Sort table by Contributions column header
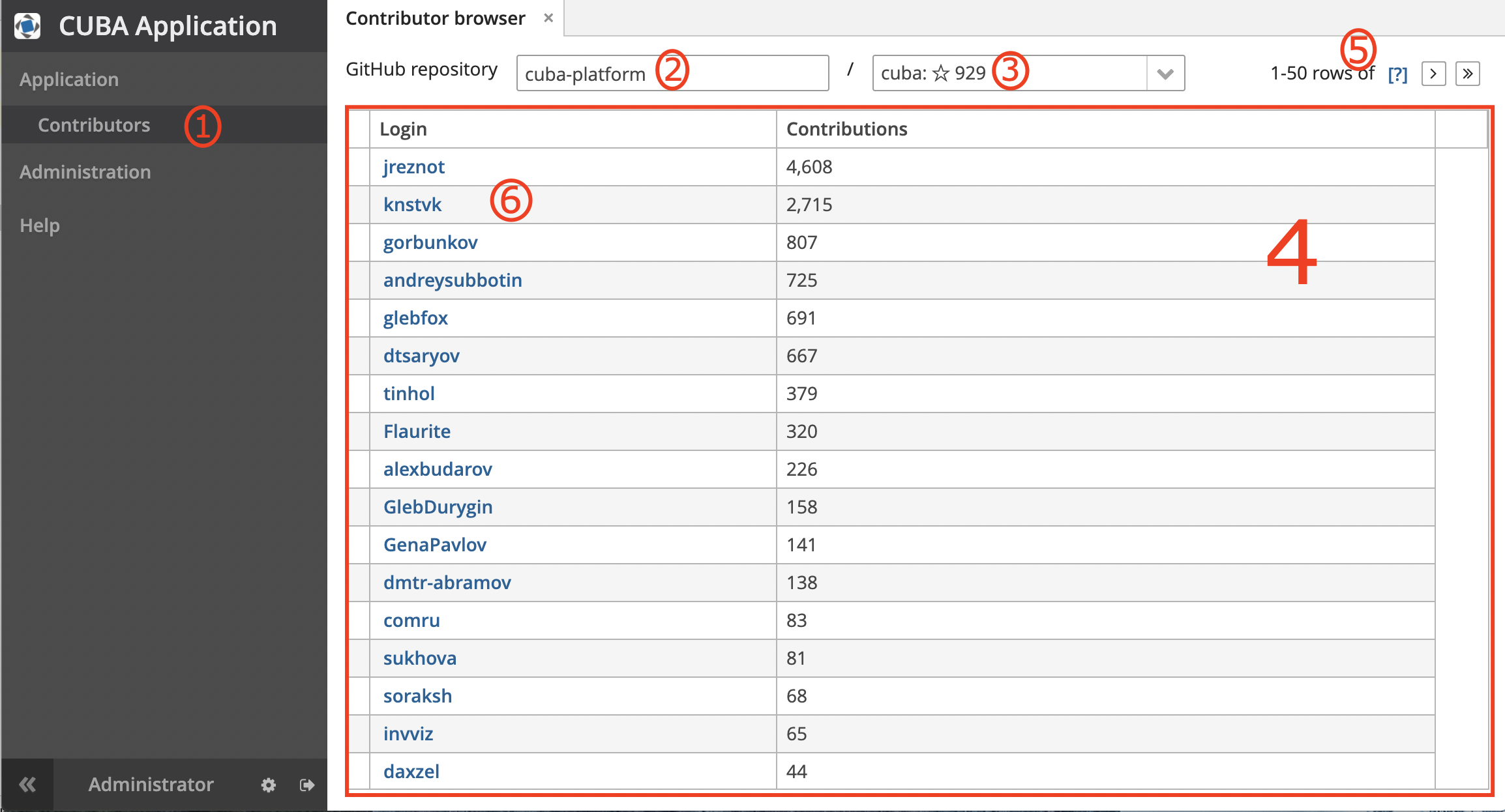The height and width of the screenshot is (812, 1505). pos(846,129)
